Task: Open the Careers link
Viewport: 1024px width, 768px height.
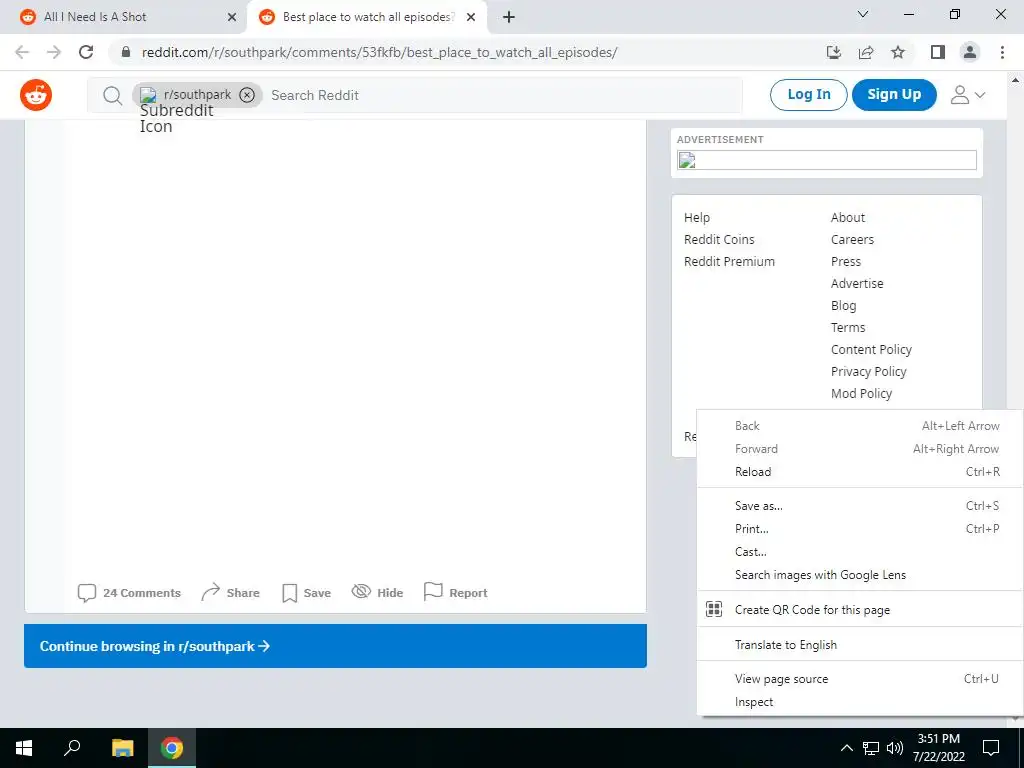Action: click(852, 240)
